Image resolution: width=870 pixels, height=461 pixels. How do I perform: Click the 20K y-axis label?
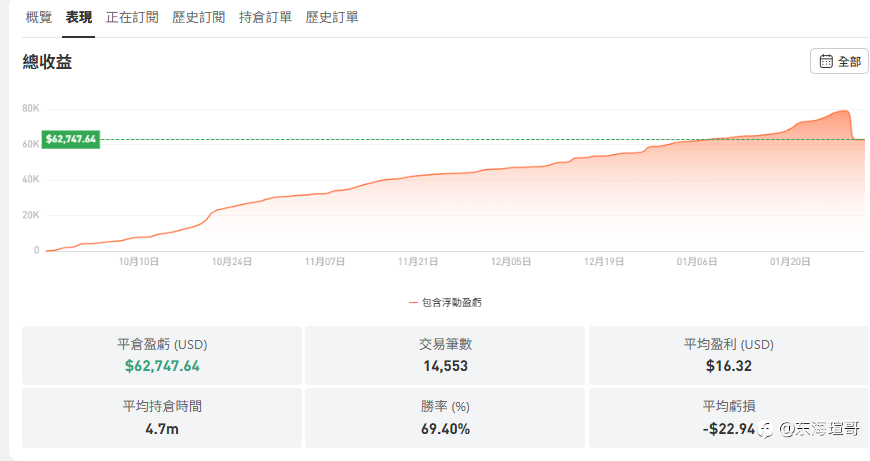[x=31, y=215]
